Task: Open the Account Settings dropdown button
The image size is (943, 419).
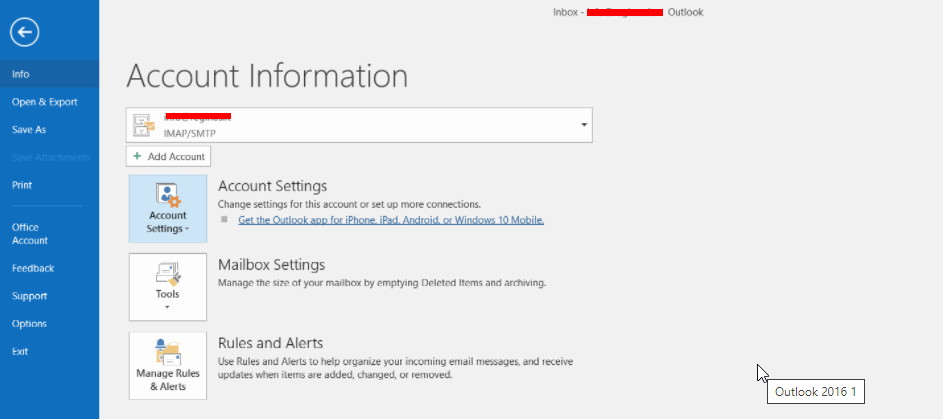Action: (167, 209)
